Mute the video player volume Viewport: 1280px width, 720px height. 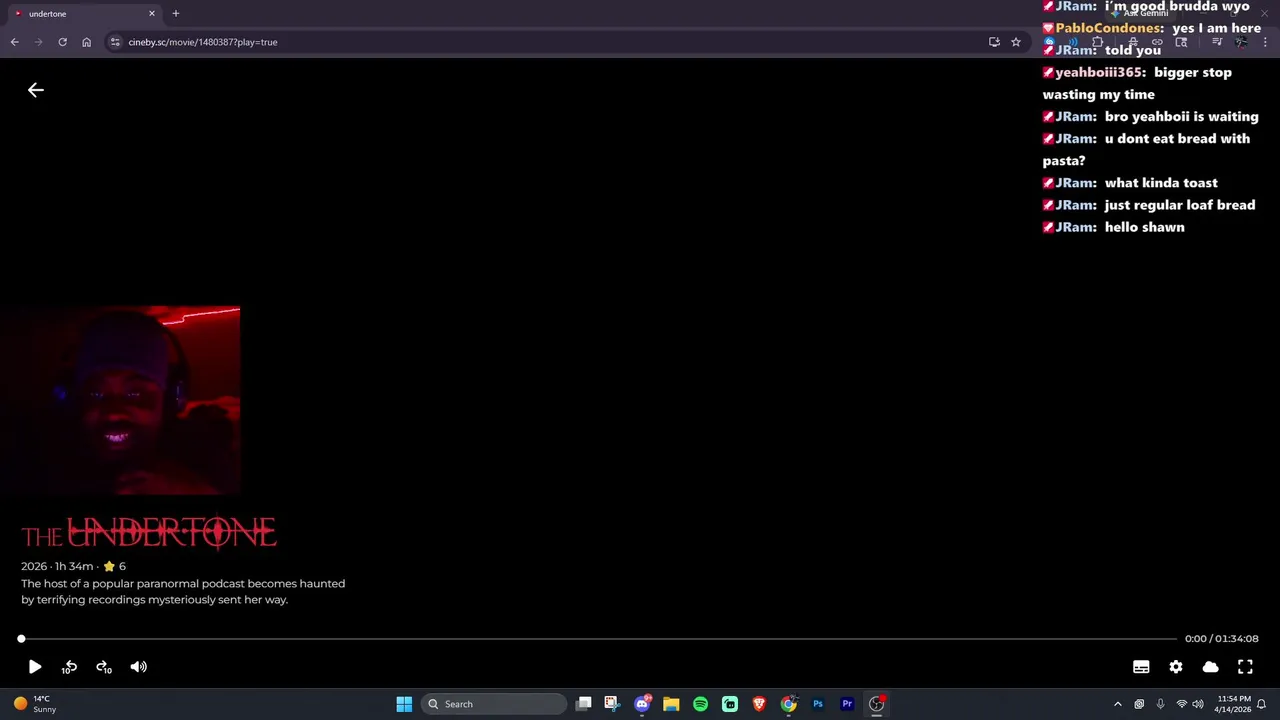coord(139,667)
